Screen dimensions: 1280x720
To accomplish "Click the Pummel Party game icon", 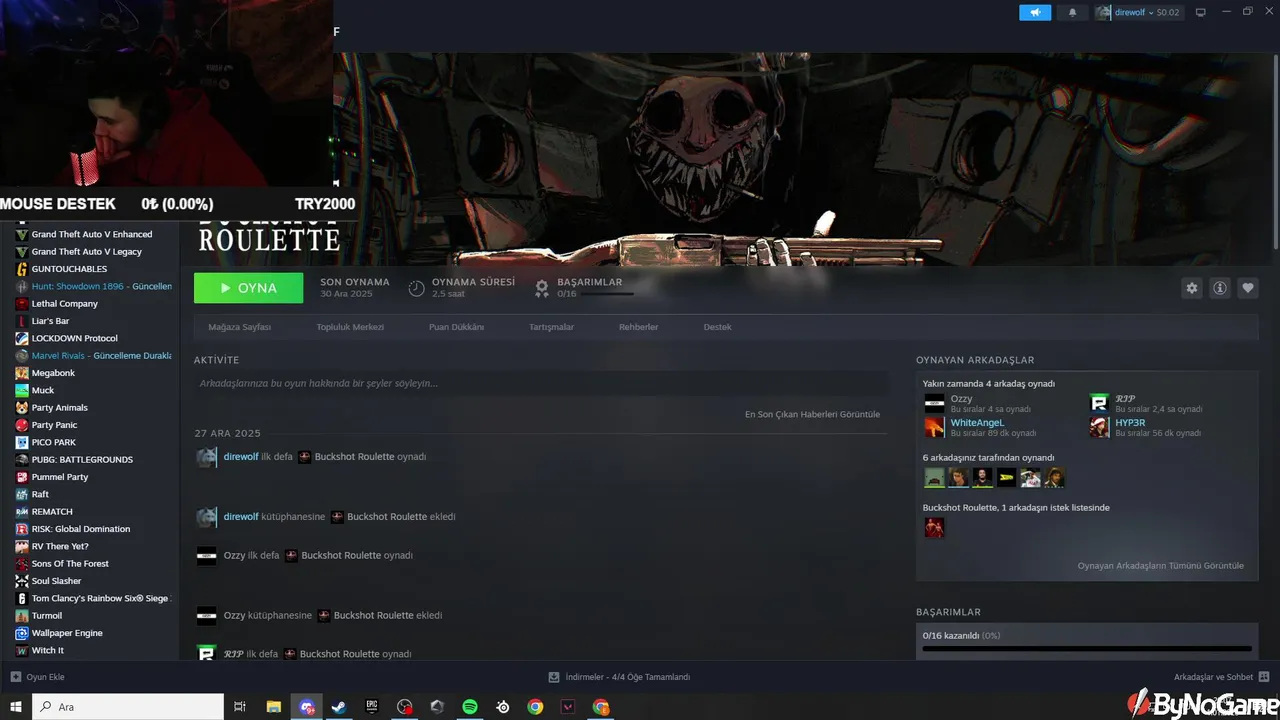I will pyautogui.click(x=22, y=477).
